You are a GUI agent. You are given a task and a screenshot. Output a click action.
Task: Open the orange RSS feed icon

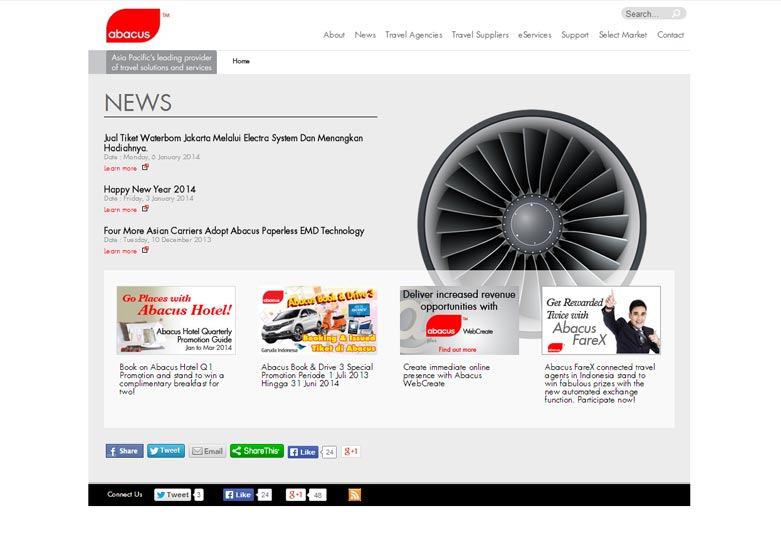pos(354,495)
